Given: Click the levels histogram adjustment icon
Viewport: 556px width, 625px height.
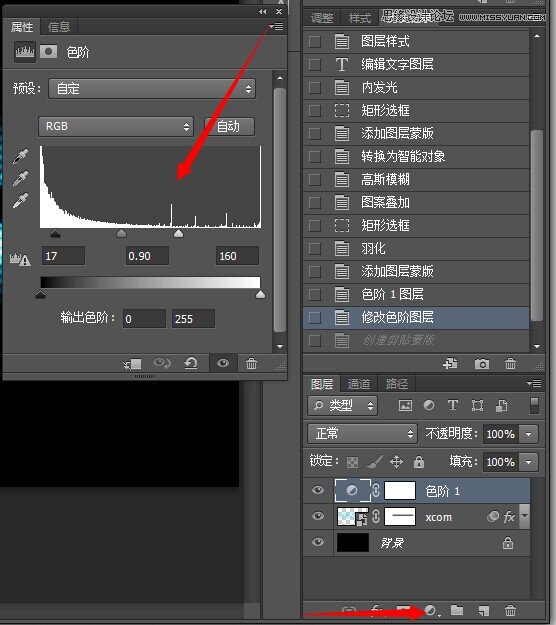Looking at the screenshot, I should 25,52.
